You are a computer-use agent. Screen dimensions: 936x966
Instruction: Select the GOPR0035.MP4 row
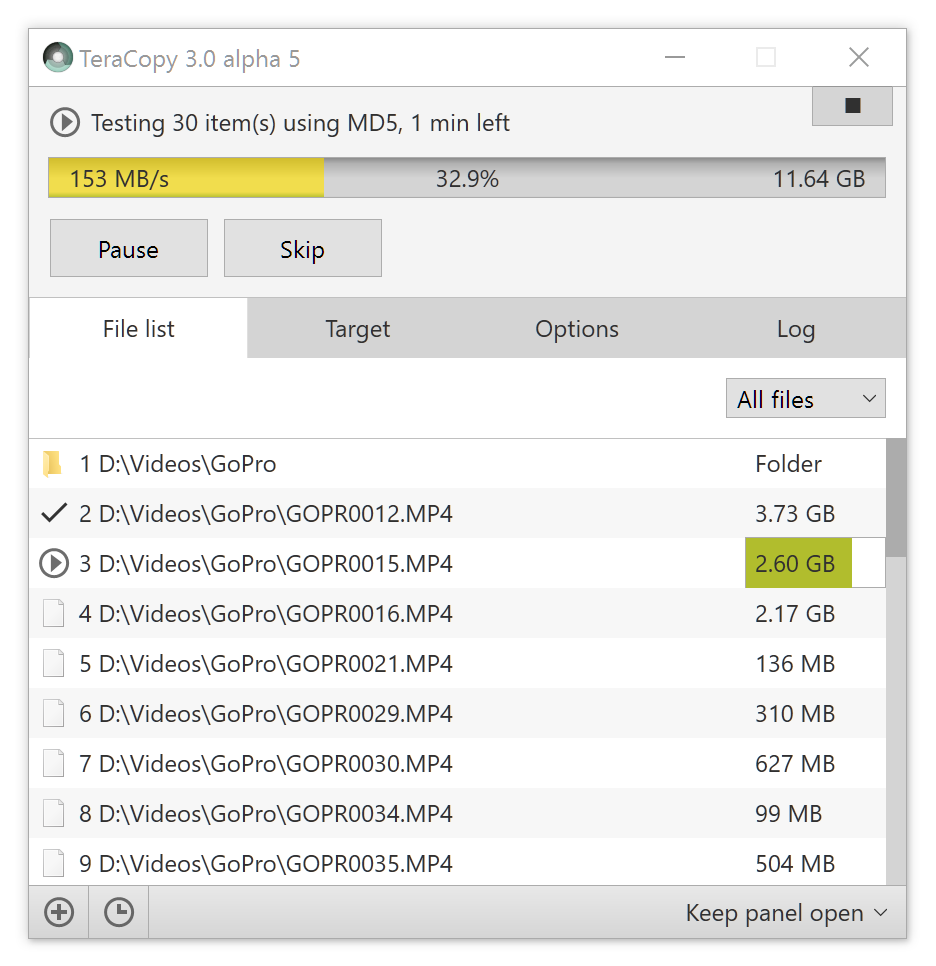click(x=457, y=863)
